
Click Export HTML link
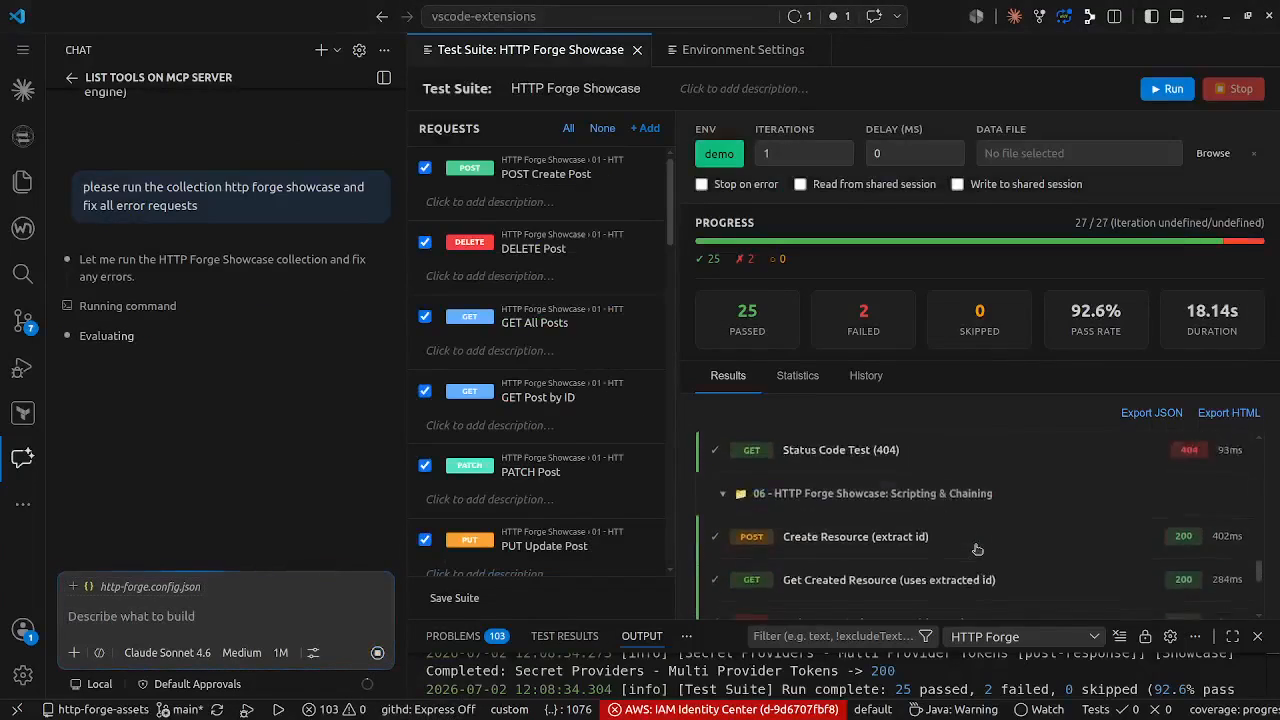(1229, 413)
